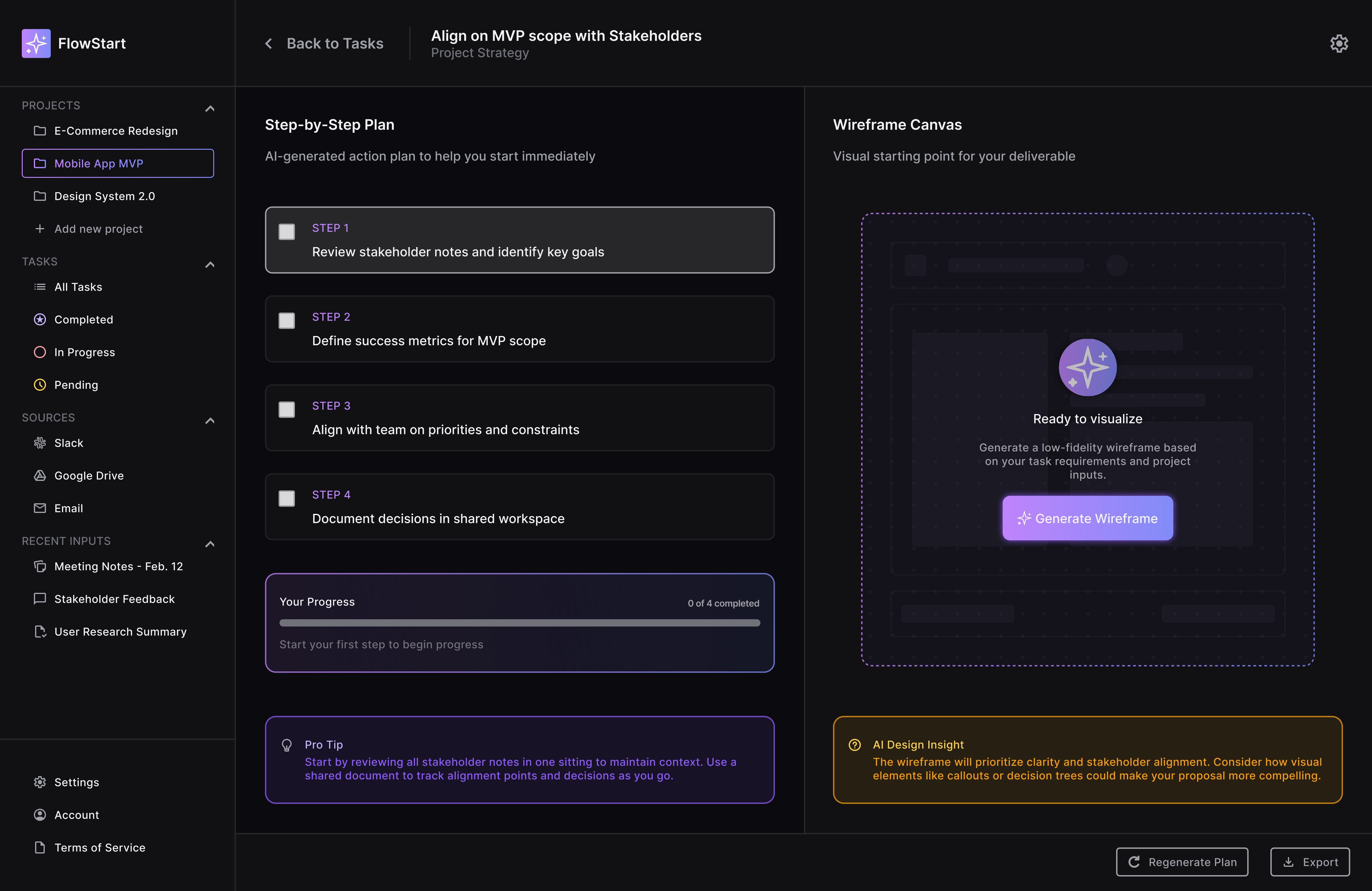Click the Completed star icon
Screen dimensions: 1372x891
(40, 319)
